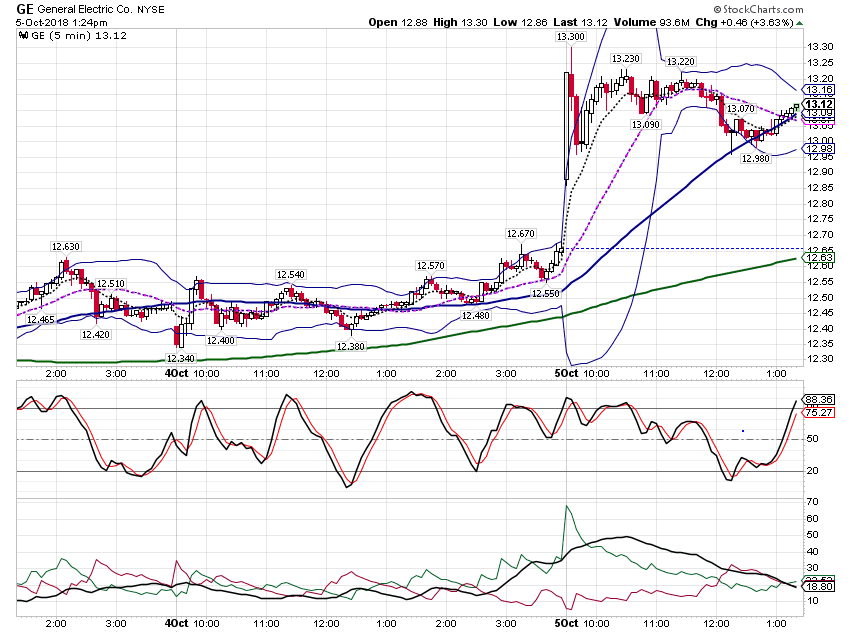Click the 12.980 price annotation on chart
This screenshot has height=633, width=850.
point(755,158)
